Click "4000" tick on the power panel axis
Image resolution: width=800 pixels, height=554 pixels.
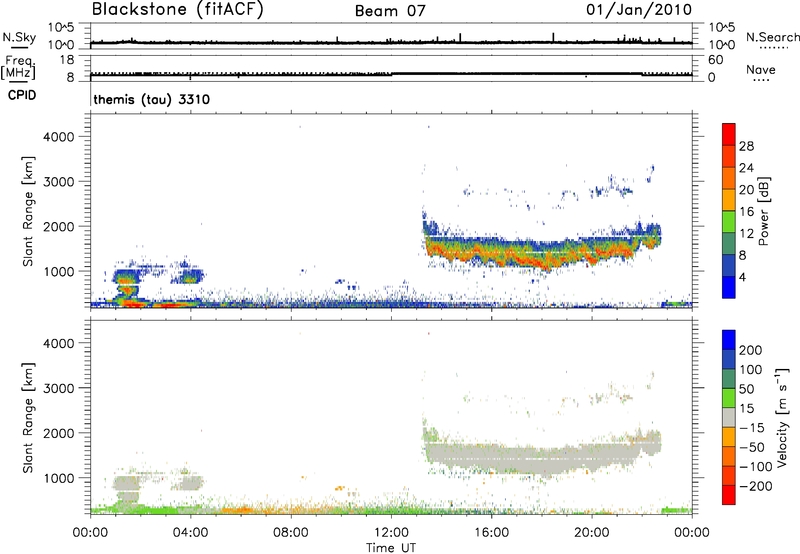(x=59, y=137)
